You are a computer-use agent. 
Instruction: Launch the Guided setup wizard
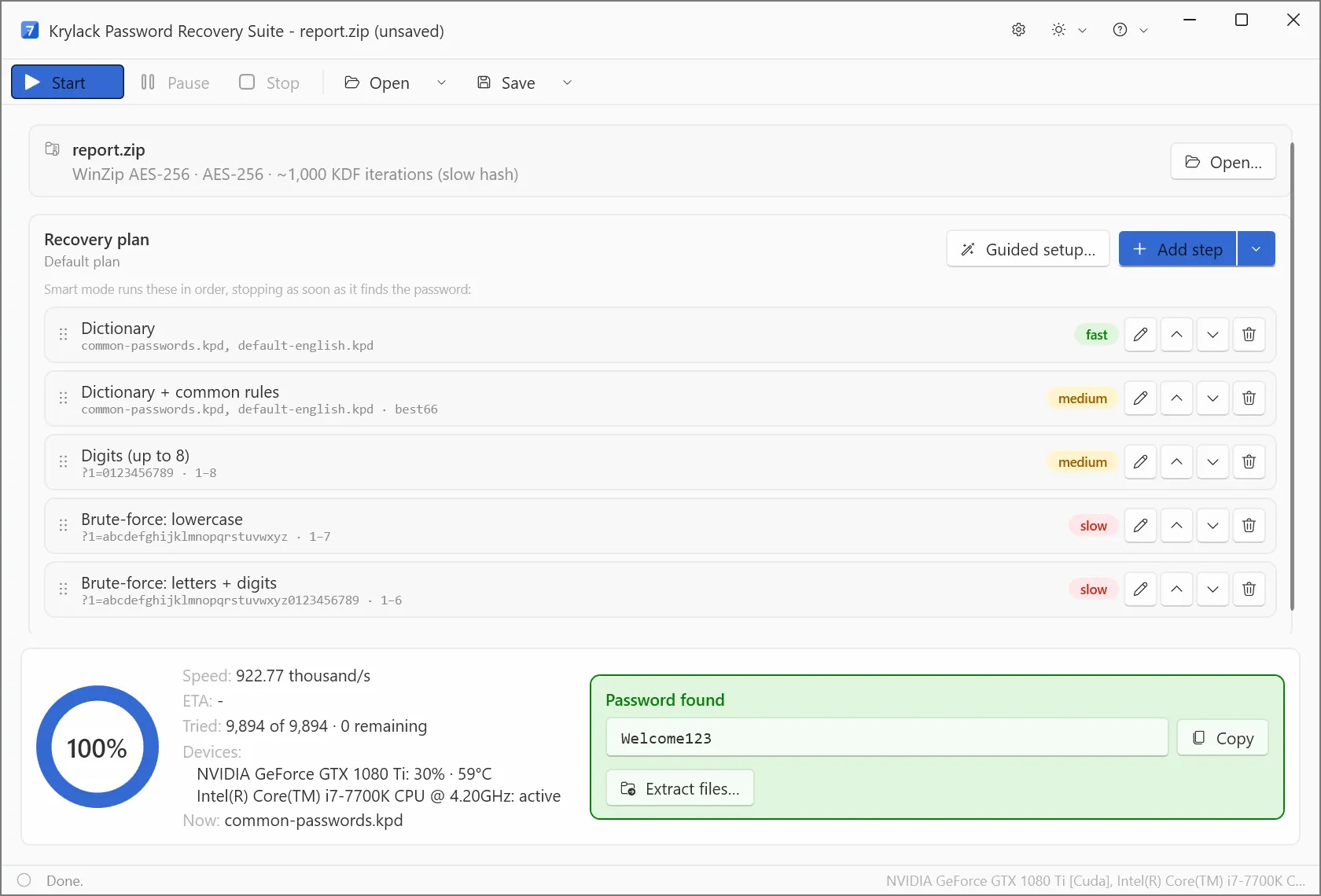1028,249
